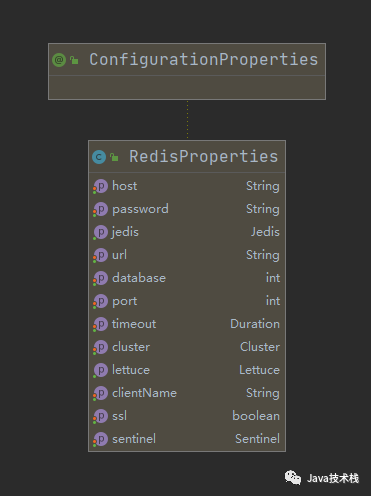Click the property icon for database
Image resolution: width=371 pixels, height=496 pixels.
pyautogui.click(x=100, y=278)
